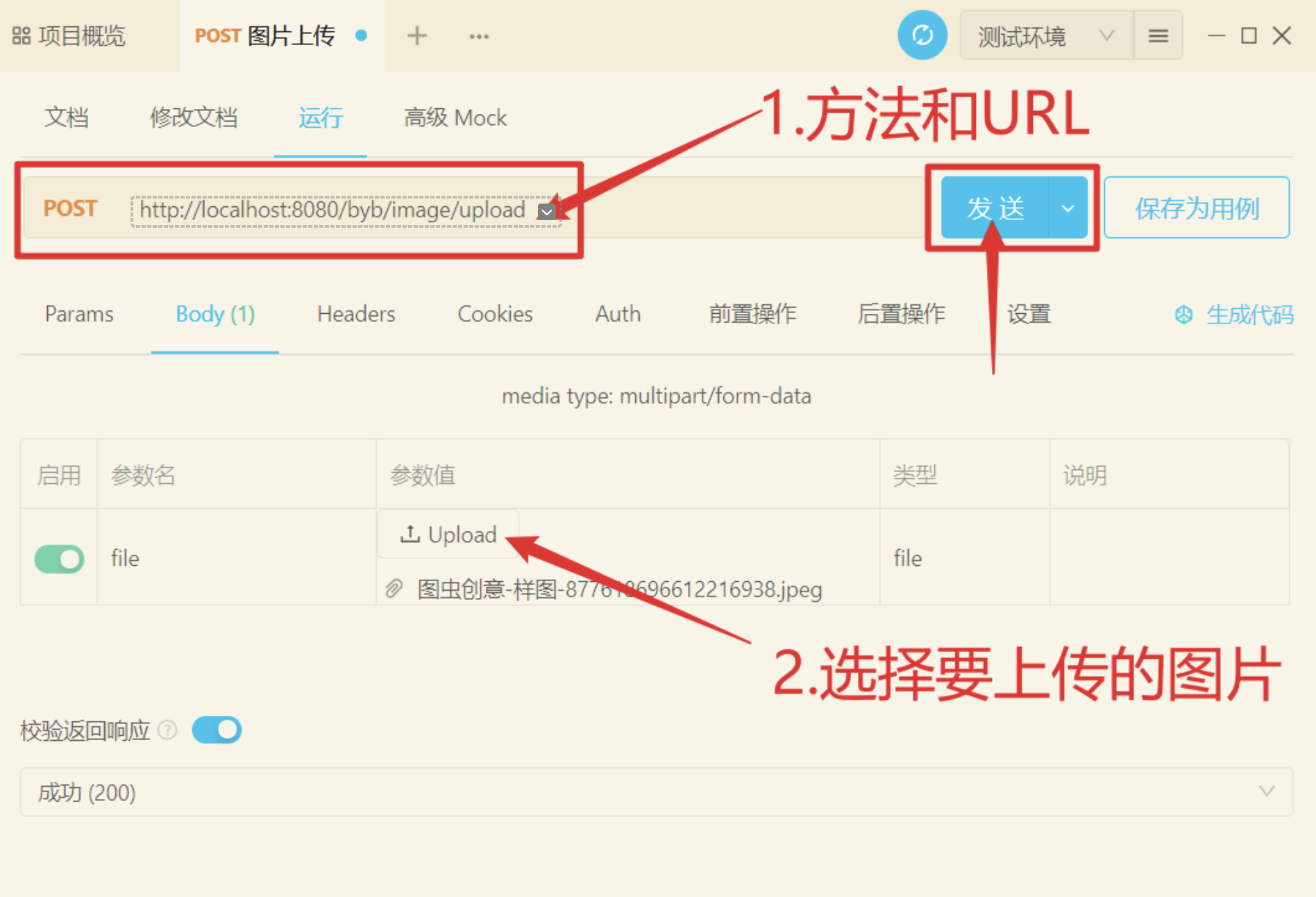1316x897 pixels.
Task: Open the 成功 (200) response dropdown
Action: coord(657,791)
